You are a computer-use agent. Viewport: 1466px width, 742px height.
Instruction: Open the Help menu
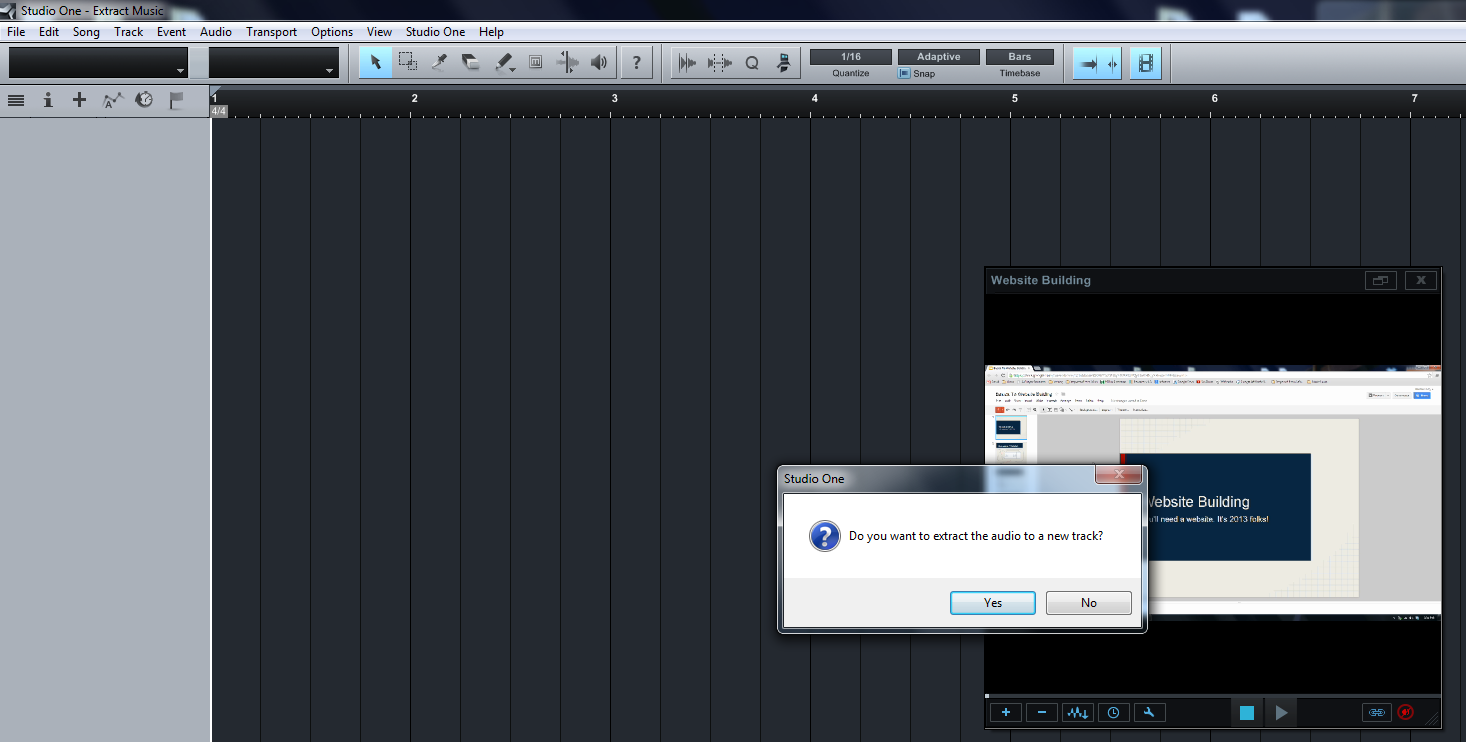pyautogui.click(x=491, y=32)
